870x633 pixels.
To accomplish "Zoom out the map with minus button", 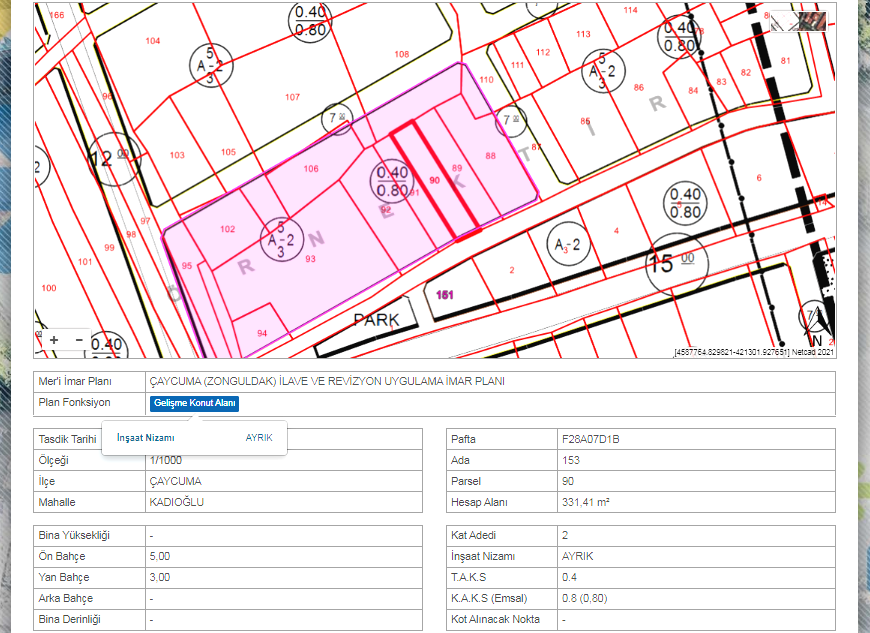I will pos(78,340).
